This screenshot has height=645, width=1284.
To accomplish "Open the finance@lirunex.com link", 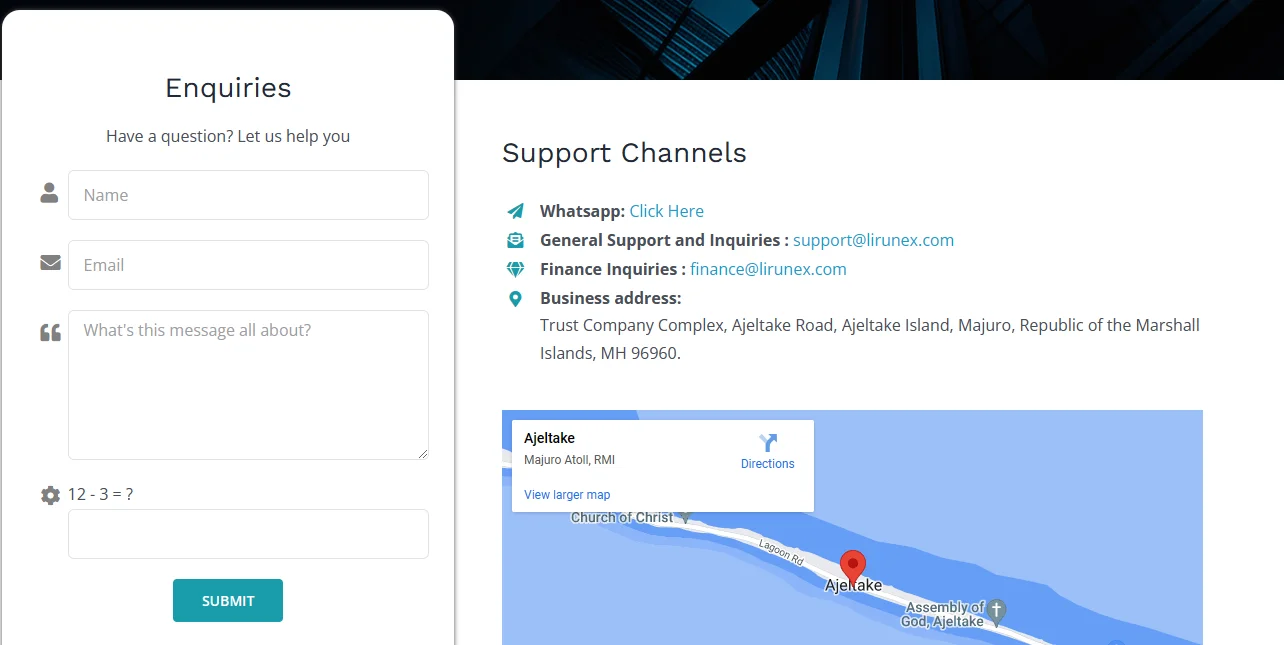I will pyautogui.click(x=768, y=269).
